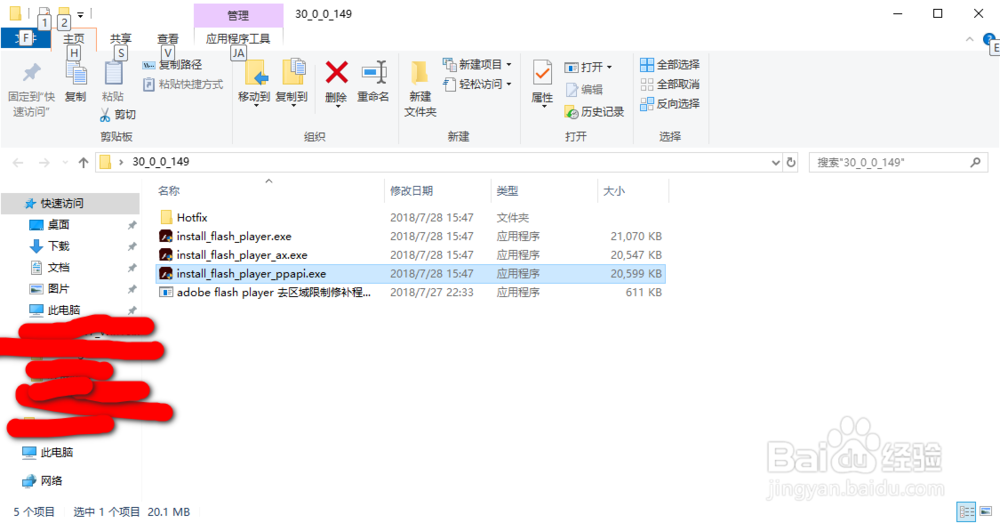Viewport: 1000px width, 523px height.
Task: Open Quick Access Toolbar customize dropdown
Action: coord(80,14)
